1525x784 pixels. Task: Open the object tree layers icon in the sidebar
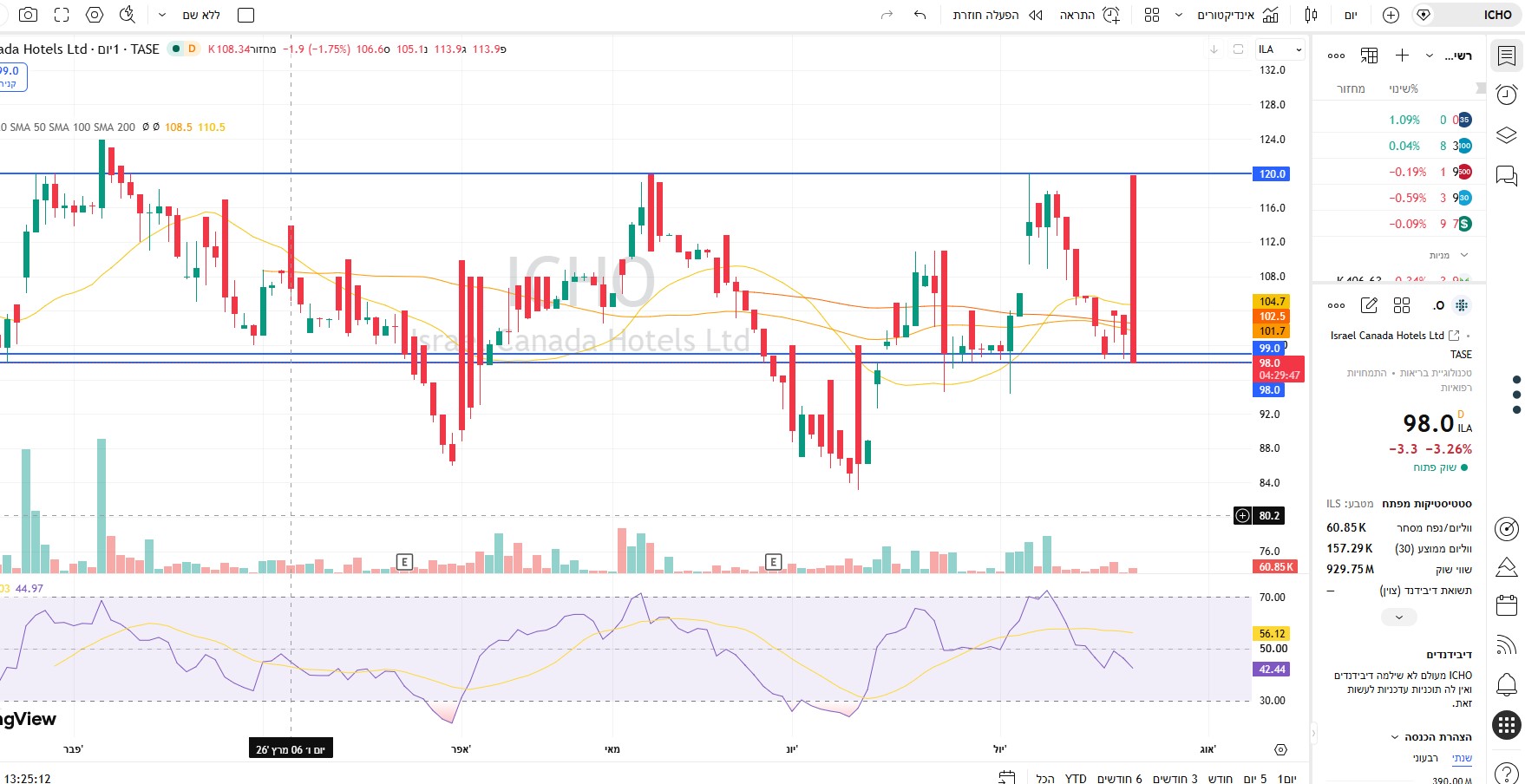pos(1507,135)
